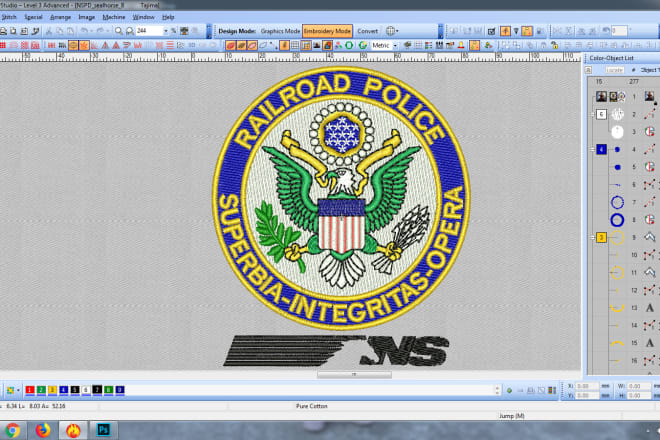Viewport: 660px width, 440px height.
Task: Click the checkbox-form icon in upper toolbar
Action: pos(491,31)
